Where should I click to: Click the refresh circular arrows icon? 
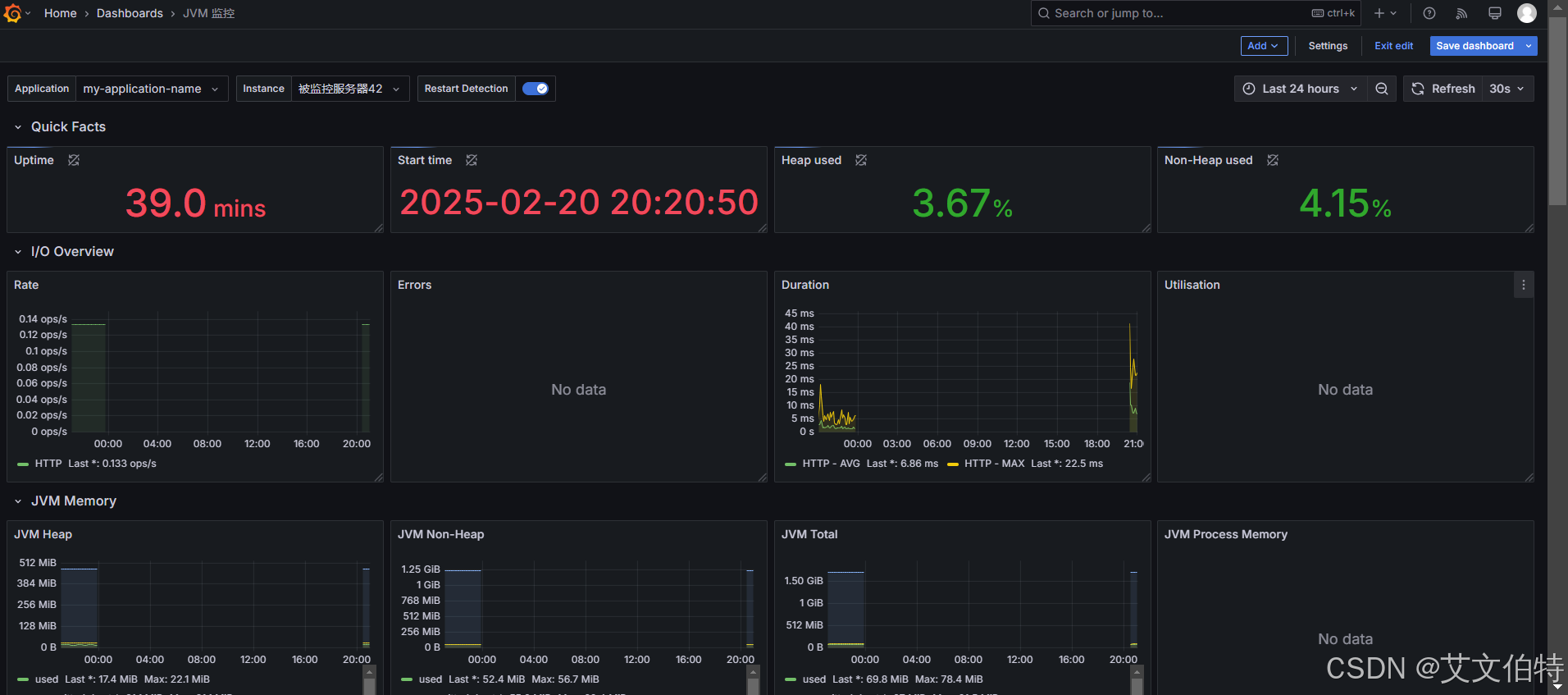point(1418,89)
